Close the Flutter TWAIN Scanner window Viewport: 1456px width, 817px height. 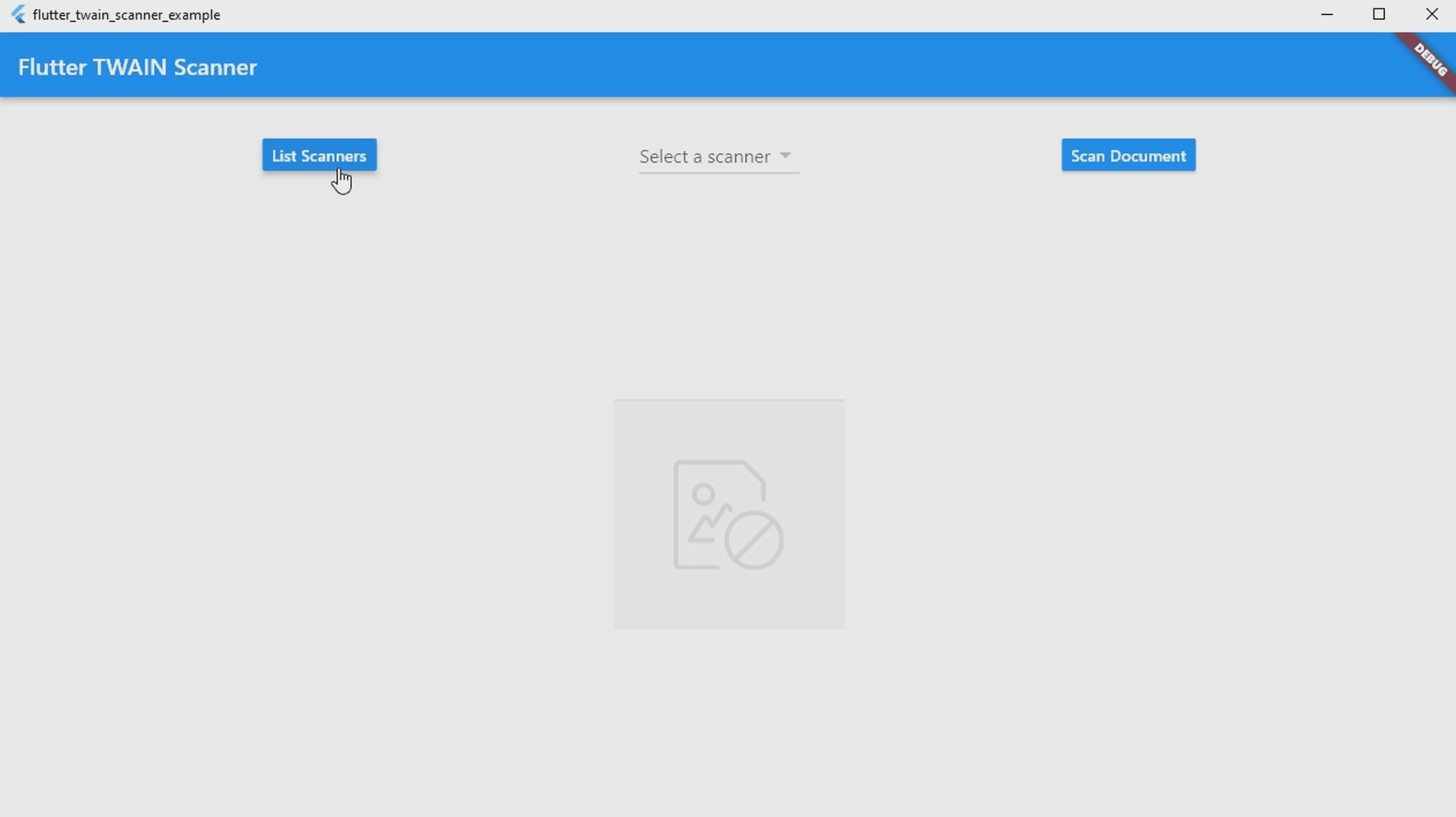[x=1432, y=14]
